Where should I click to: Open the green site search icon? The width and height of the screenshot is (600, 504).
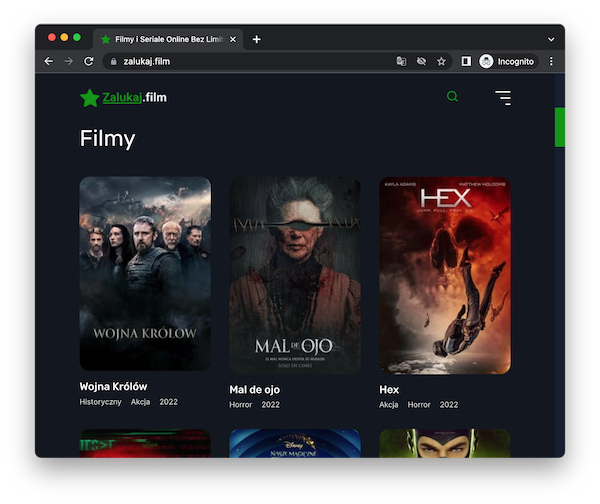[x=452, y=96]
